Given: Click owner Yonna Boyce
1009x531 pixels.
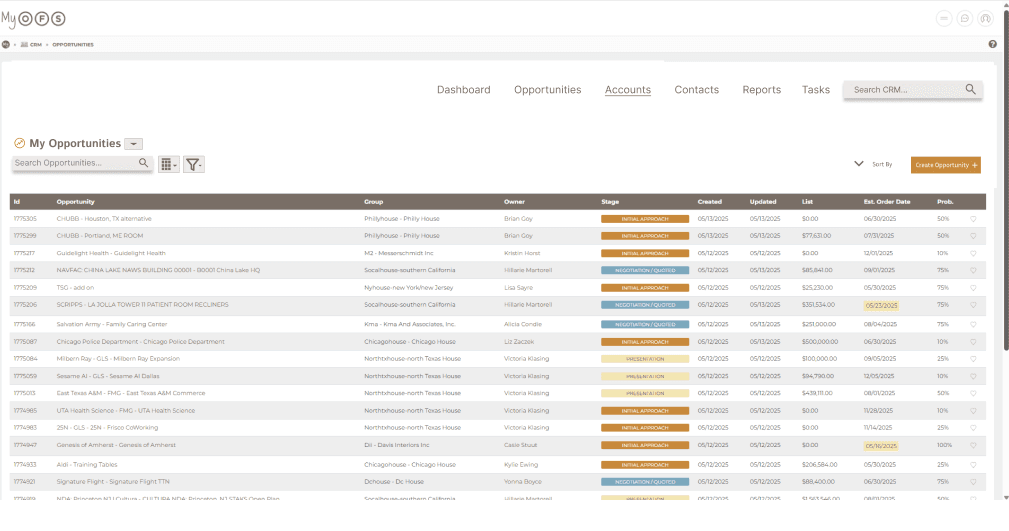Looking at the screenshot, I should coord(523,482).
